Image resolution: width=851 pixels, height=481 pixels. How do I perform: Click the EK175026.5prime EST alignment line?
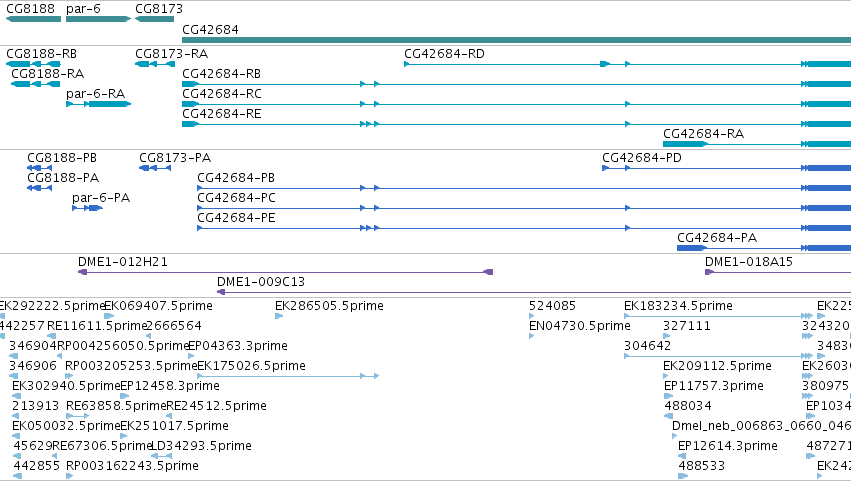288,376
